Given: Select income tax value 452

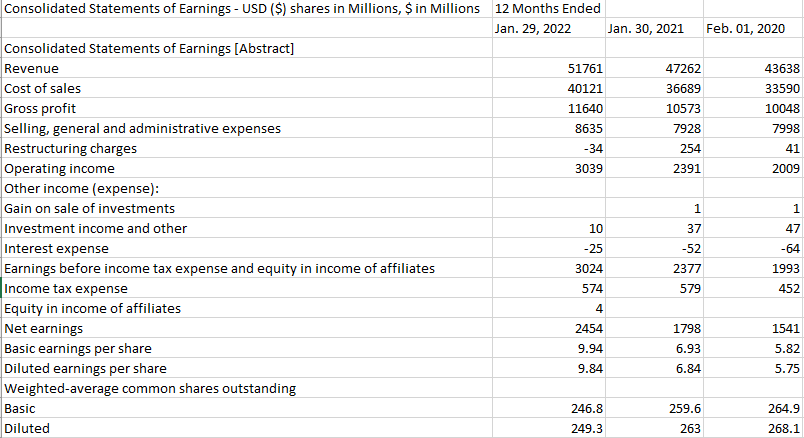Looking at the screenshot, I should point(789,289).
